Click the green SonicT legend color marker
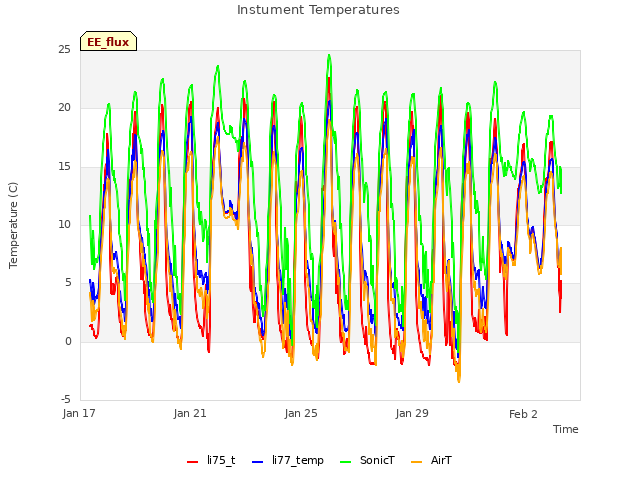The height and width of the screenshot is (480, 640). pyautogui.click(x=345, y=462)
